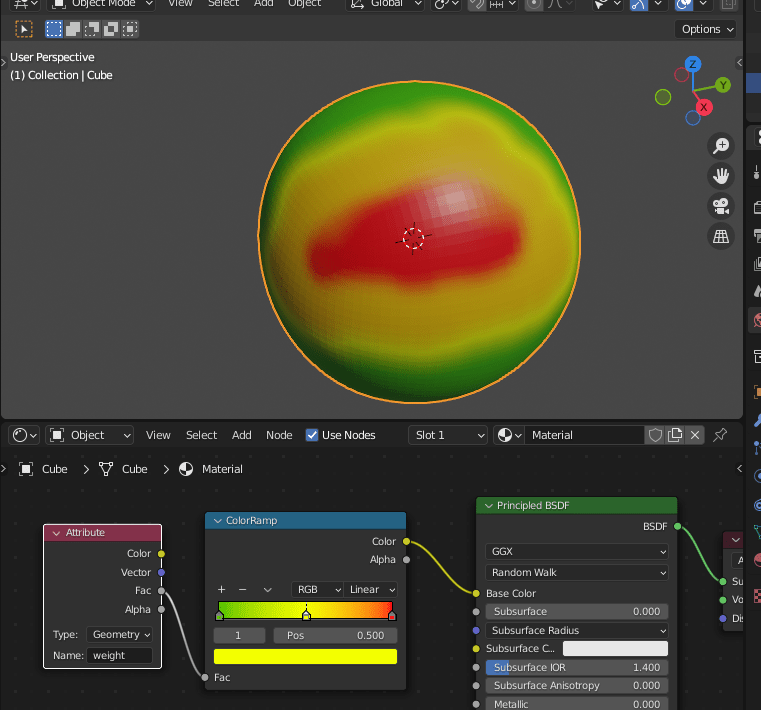
Task: Open the Node menu
Action: [x=279, y=435]
